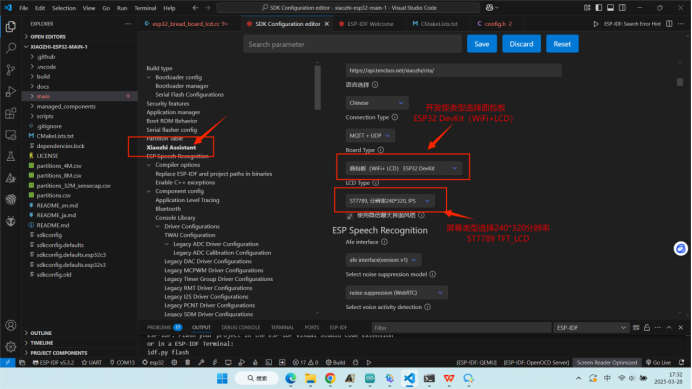Click the Save button
The width and height of the screenshot is (692, 389).
tap(481, 44)
